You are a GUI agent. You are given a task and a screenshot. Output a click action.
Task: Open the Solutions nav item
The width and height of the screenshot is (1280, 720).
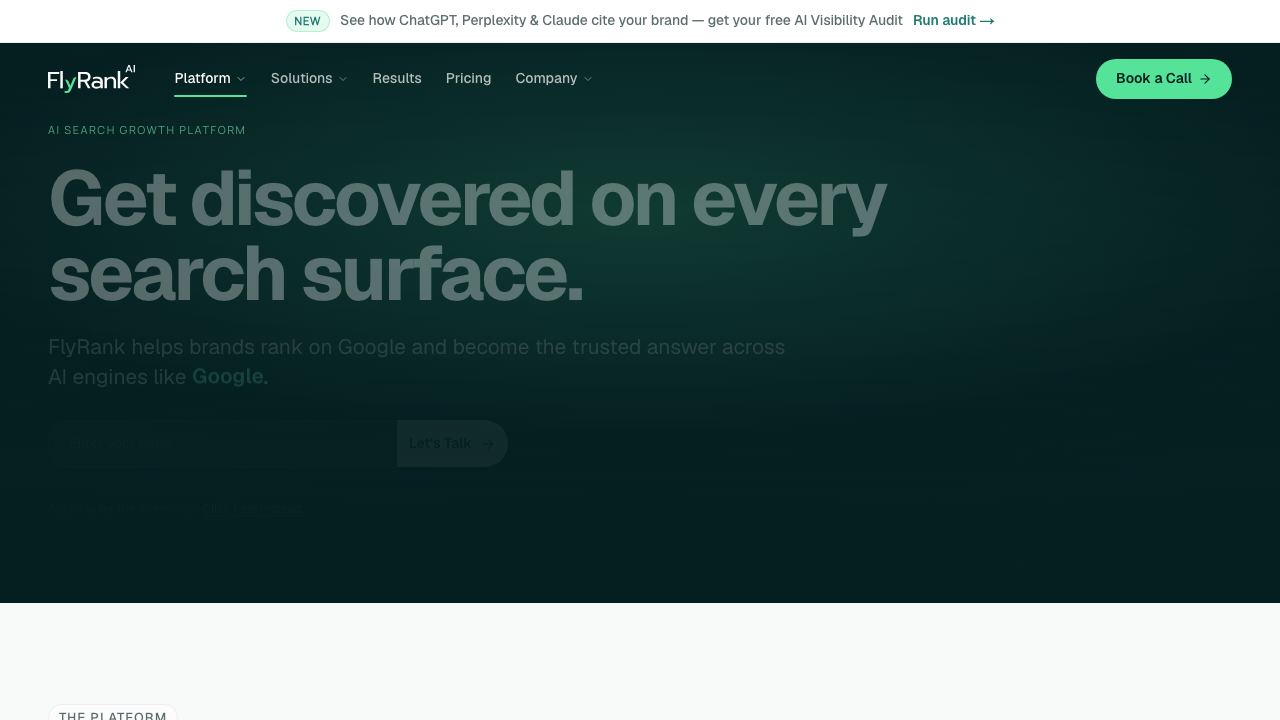309,78
